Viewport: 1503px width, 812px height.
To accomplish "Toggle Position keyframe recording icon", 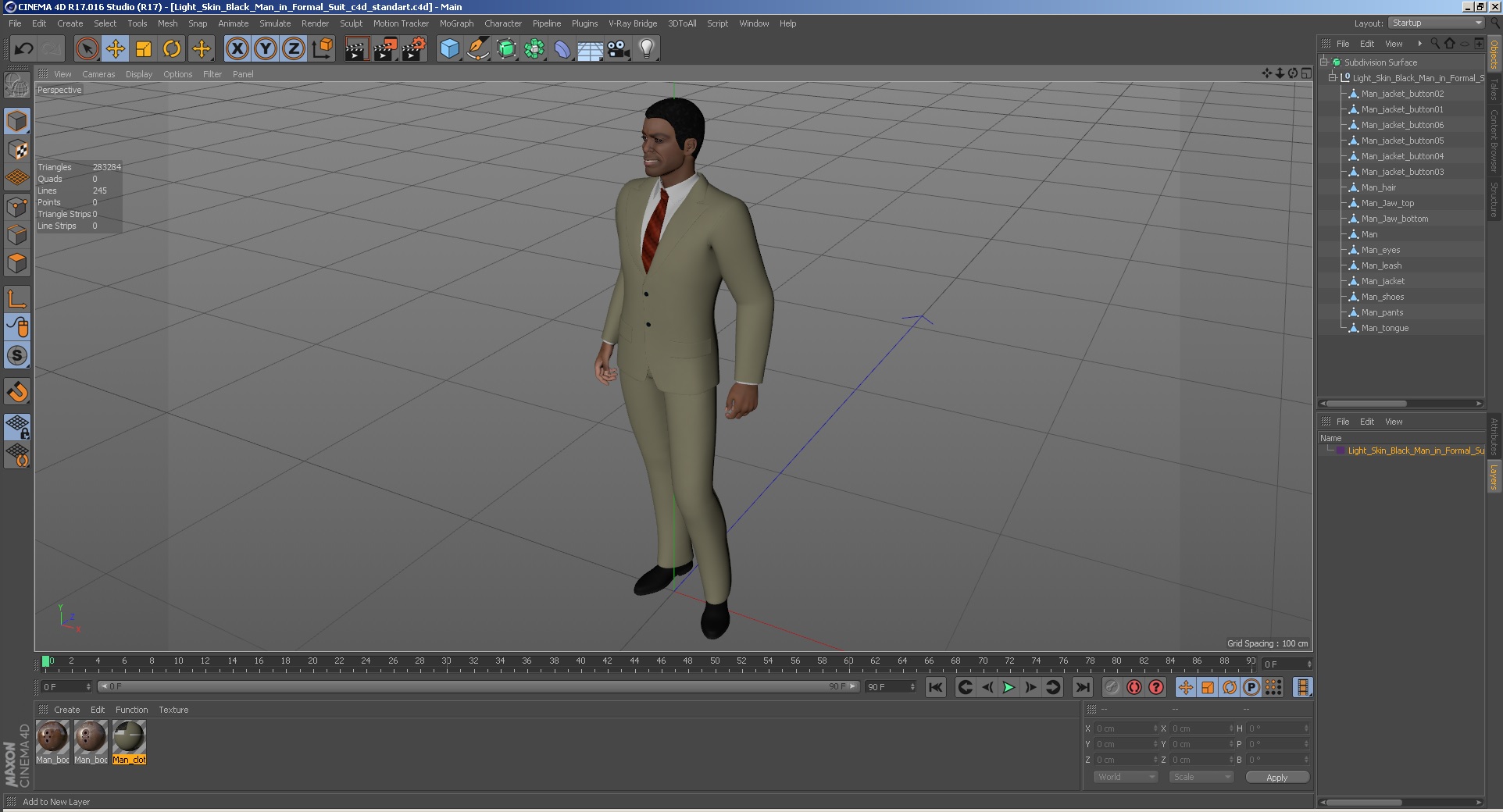I will [1186, 687].
